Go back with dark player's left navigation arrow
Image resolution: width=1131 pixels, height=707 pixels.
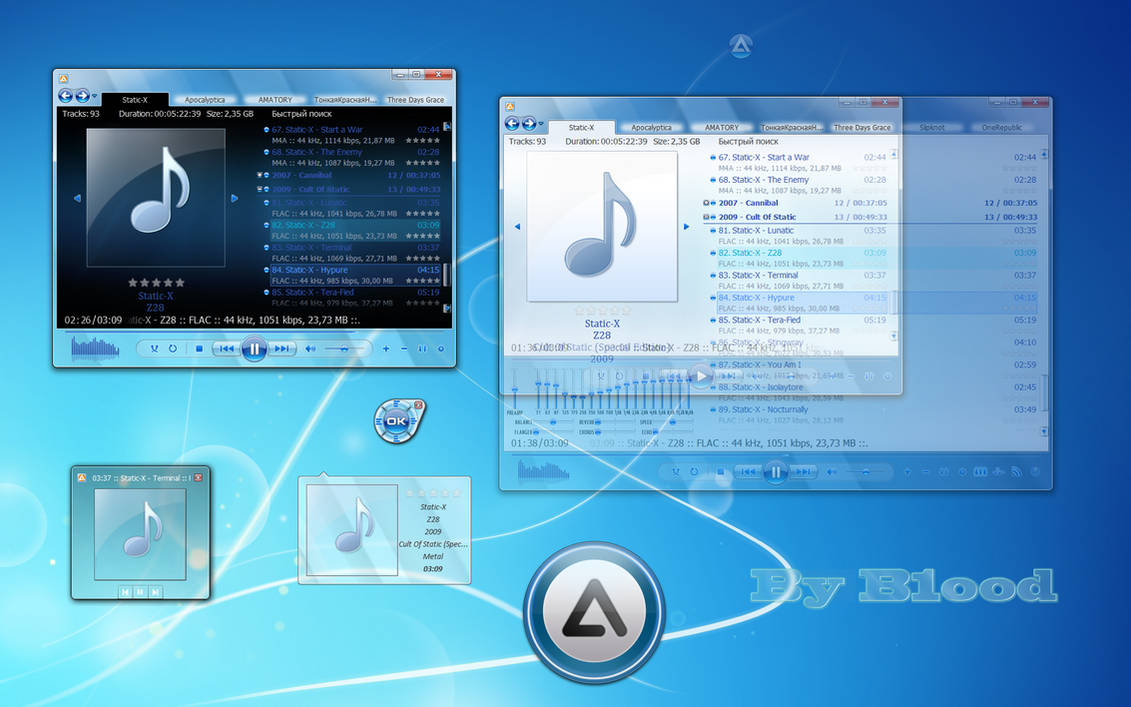[66, 95]
